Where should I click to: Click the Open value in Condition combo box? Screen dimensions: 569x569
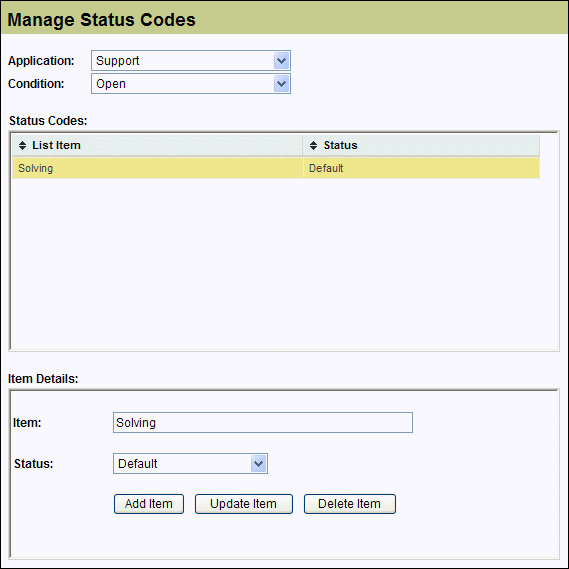pyautogui.click(x=111, y=84)
